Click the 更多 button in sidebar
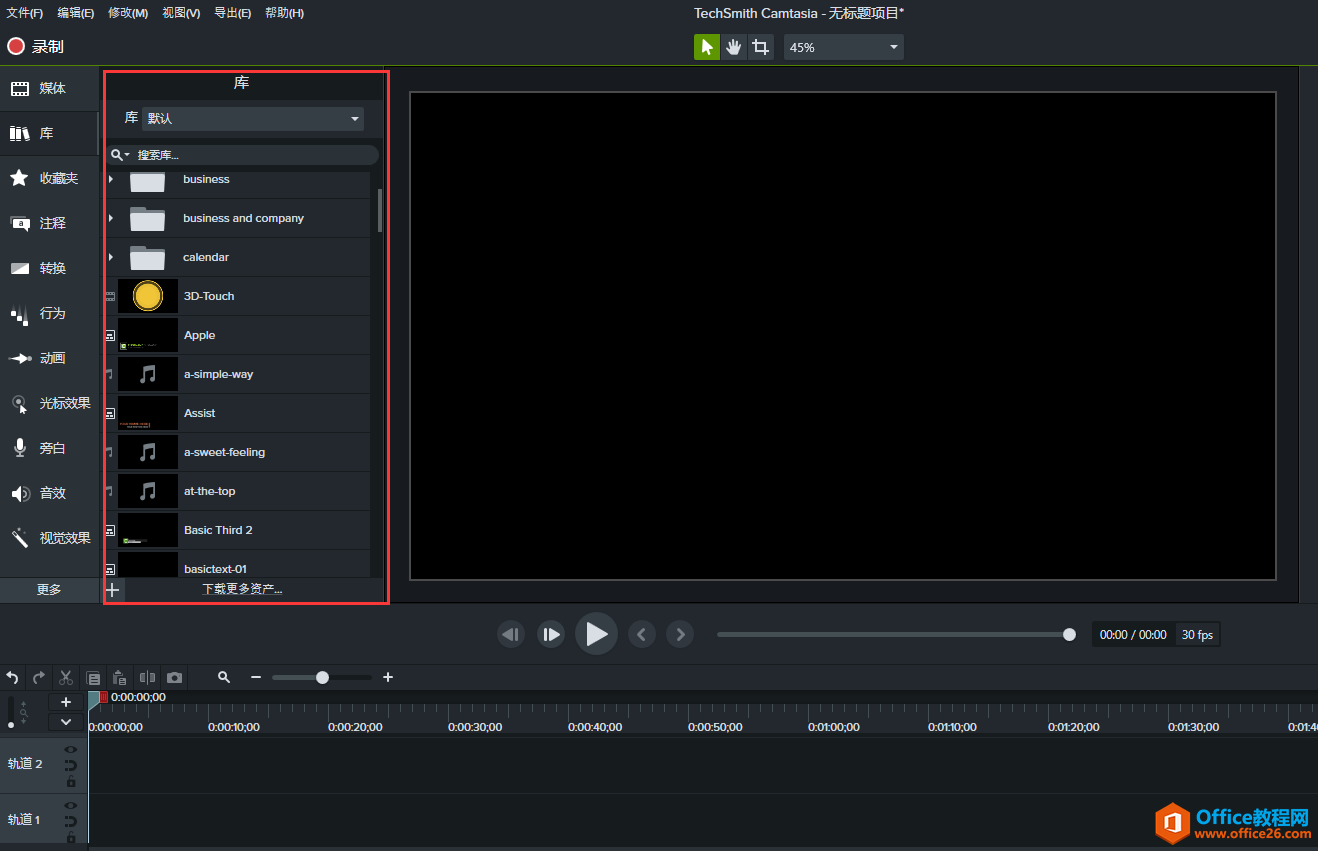The height and width of the screenshot is (851, 1318). pos(49,590)
